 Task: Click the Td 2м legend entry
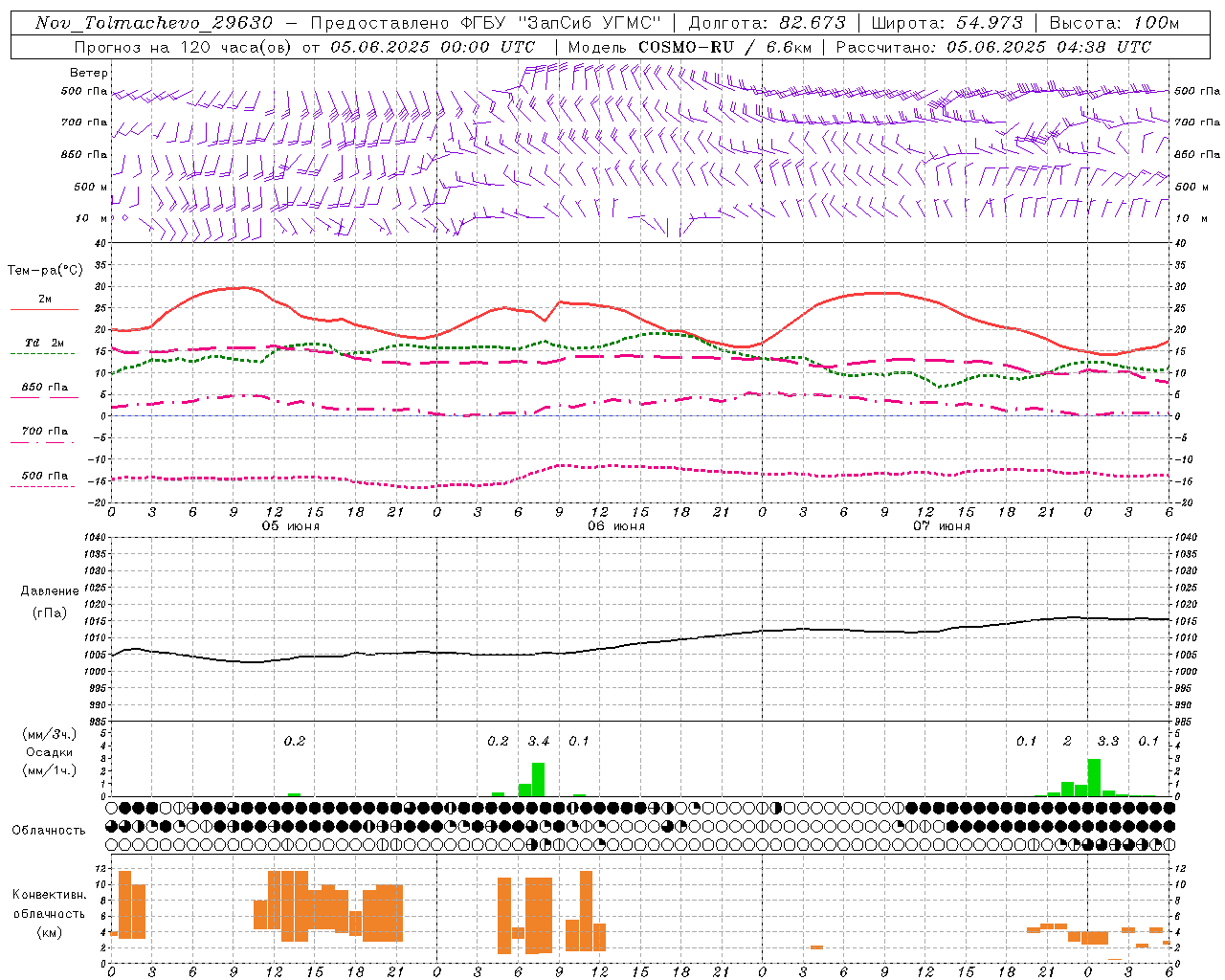tap(45, 343)
